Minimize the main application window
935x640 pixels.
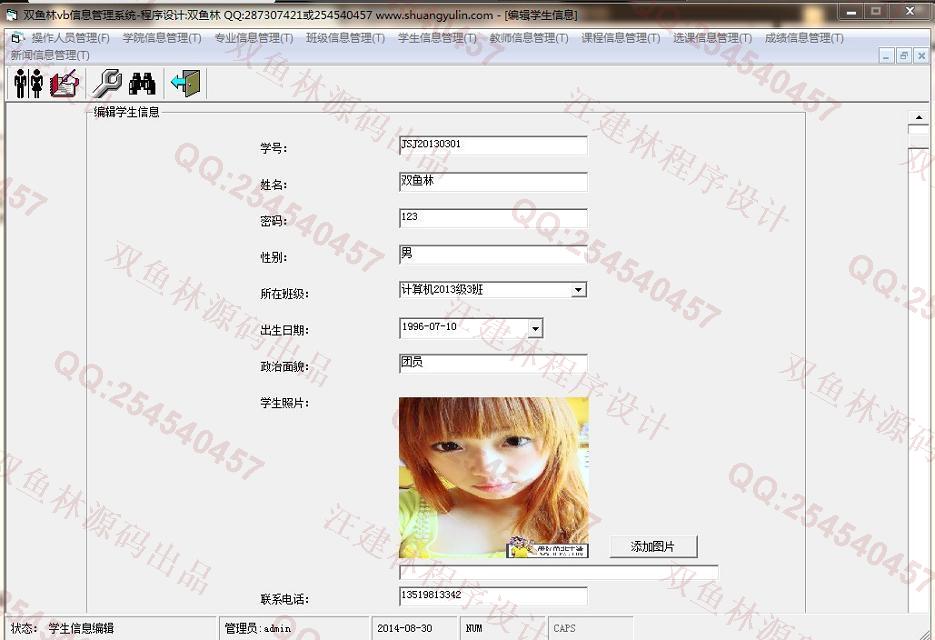pyautogui.click(x=852, y=11)
